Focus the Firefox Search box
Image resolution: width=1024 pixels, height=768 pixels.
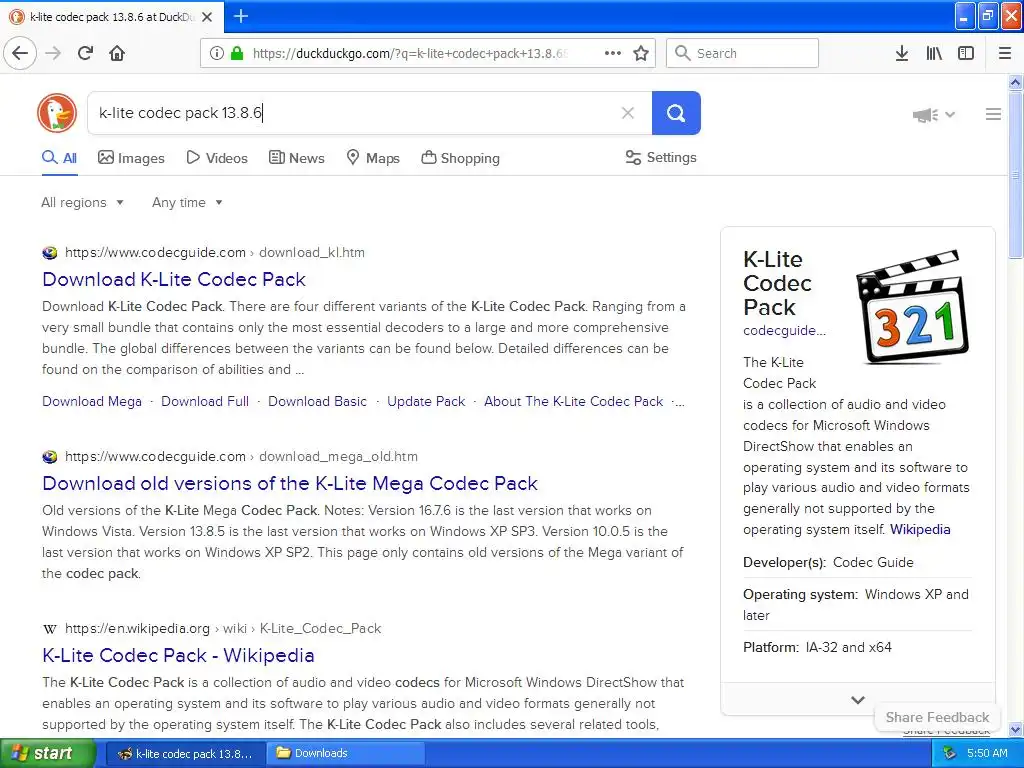(x=742, y=53)
